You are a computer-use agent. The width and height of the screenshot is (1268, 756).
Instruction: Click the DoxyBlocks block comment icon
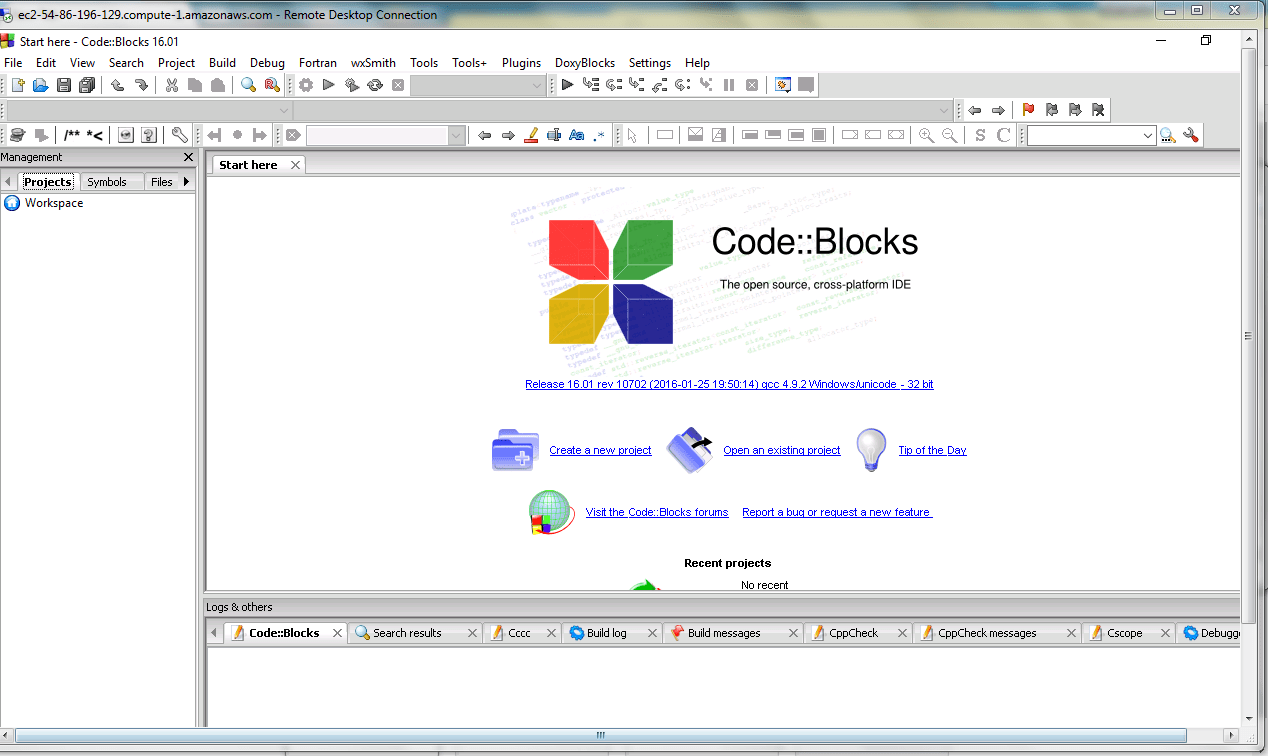pos(72,135)
